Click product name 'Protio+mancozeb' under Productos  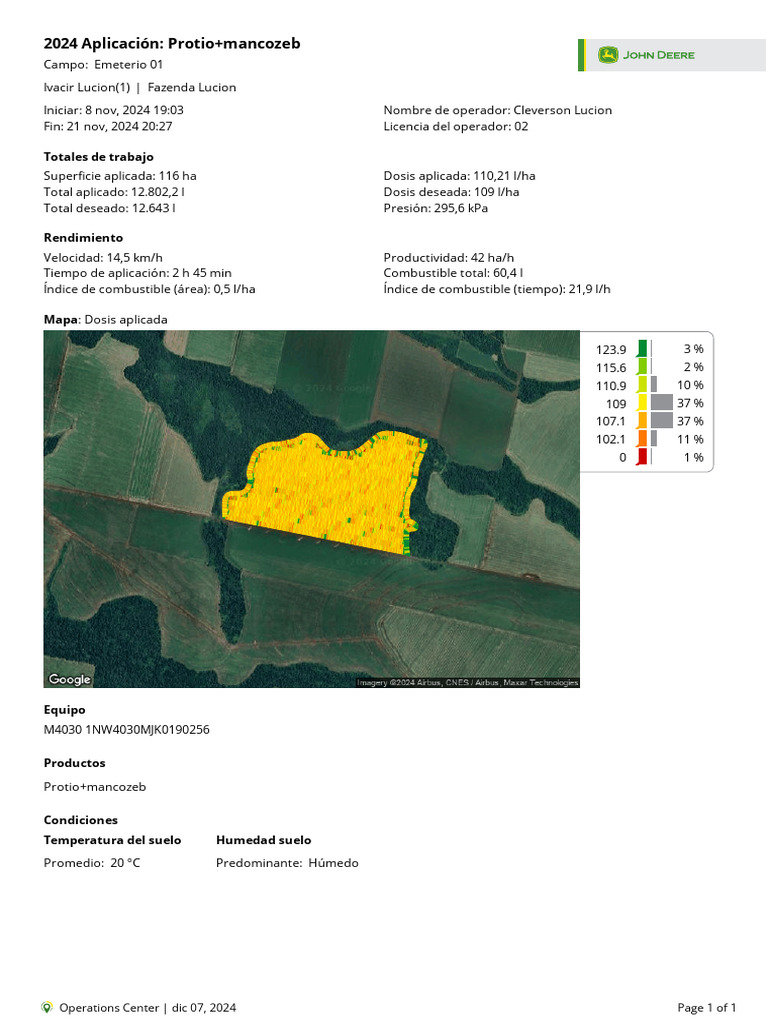pyautogui.click(x=95, y=787)
